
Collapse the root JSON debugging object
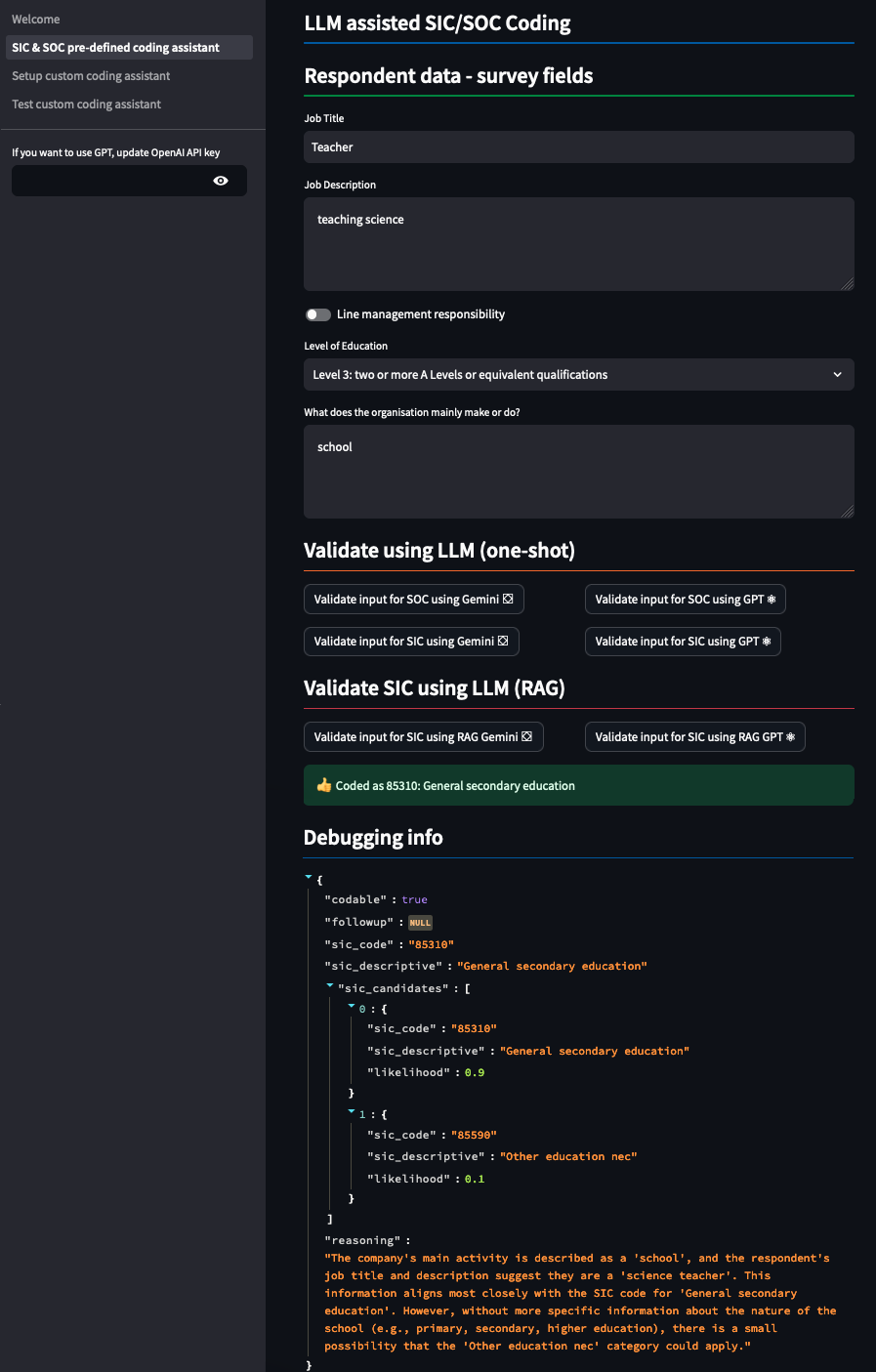(x=310, y=878)
